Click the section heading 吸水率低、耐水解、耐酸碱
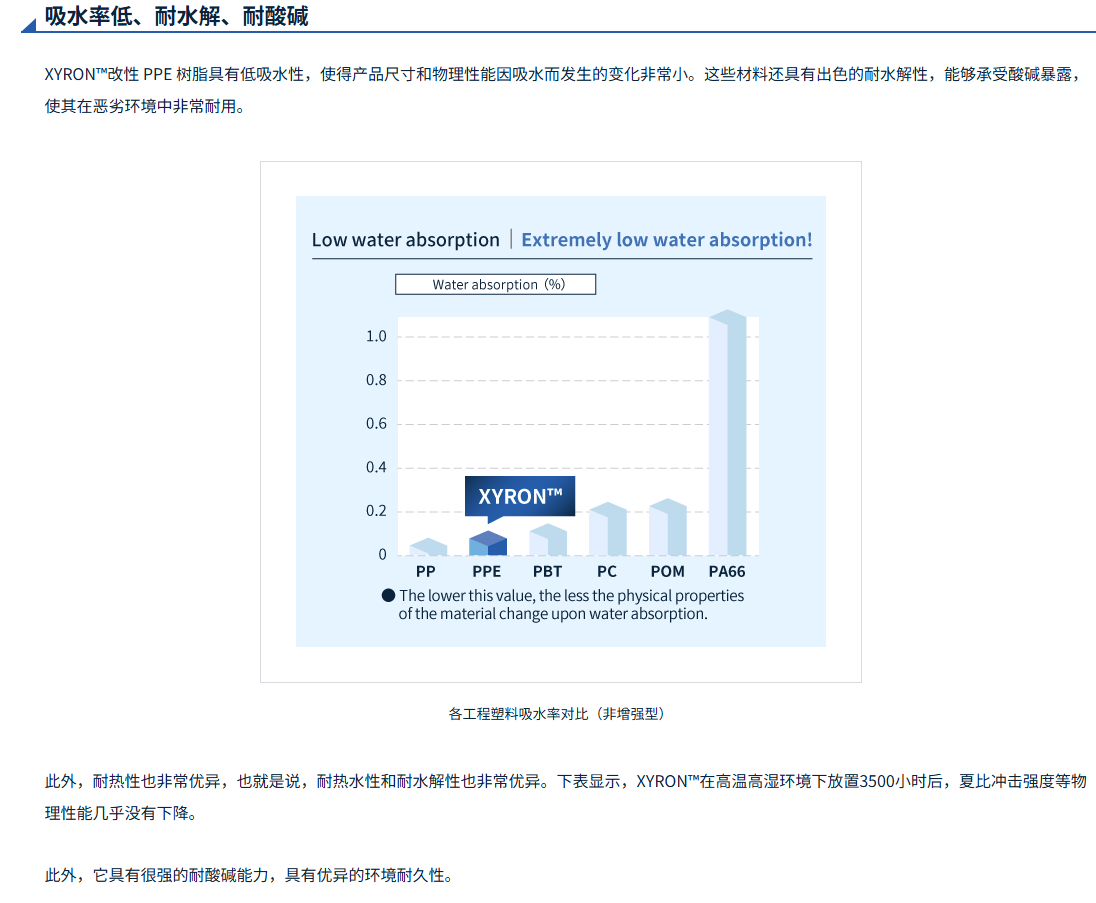 click(176, 16)
